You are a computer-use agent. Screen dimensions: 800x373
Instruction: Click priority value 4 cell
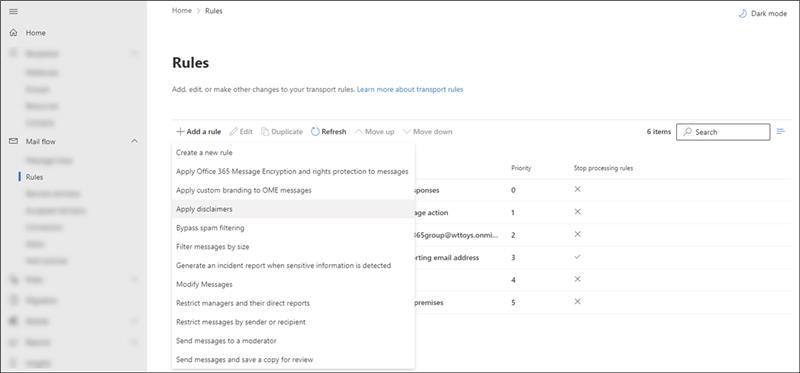click(x=513, y=280)
